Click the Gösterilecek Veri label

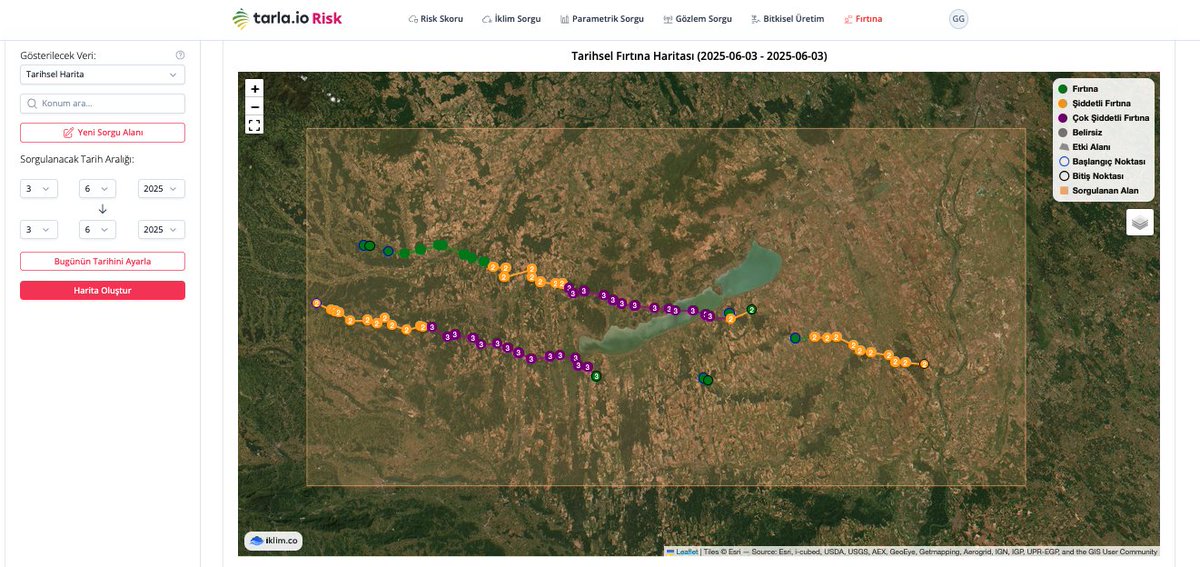[x=58, y=56]
